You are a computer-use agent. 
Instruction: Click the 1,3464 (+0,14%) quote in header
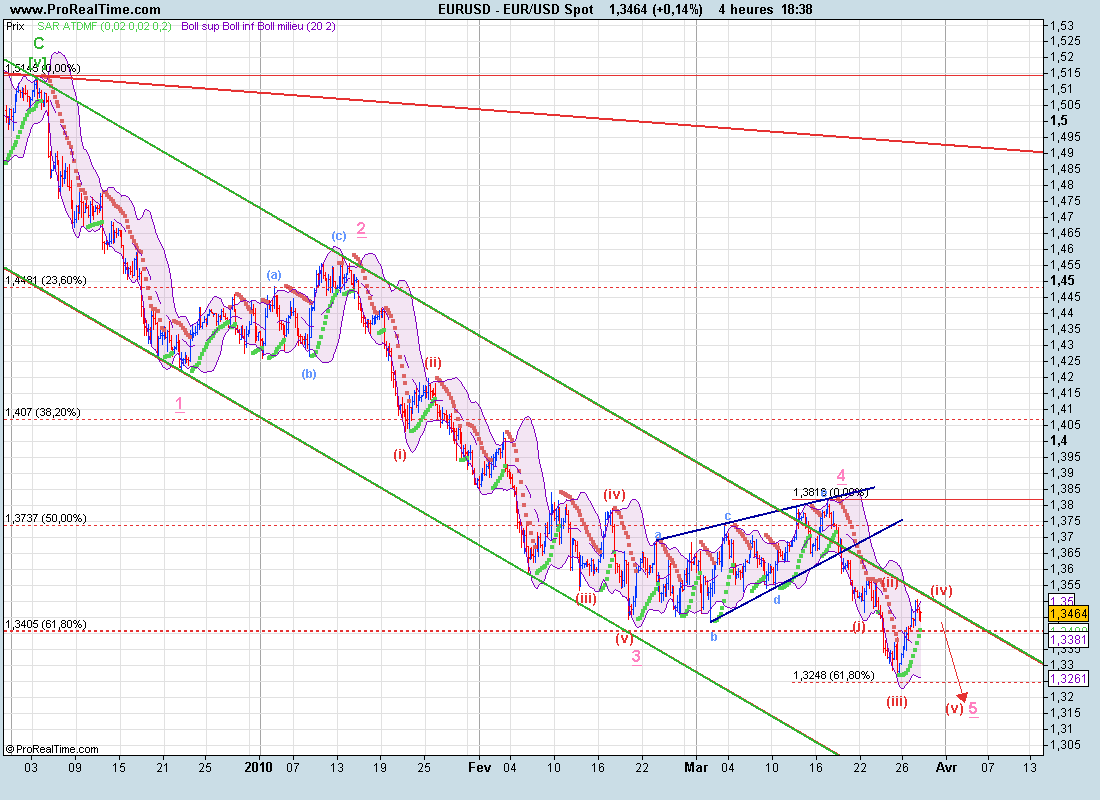pos(655,9)
